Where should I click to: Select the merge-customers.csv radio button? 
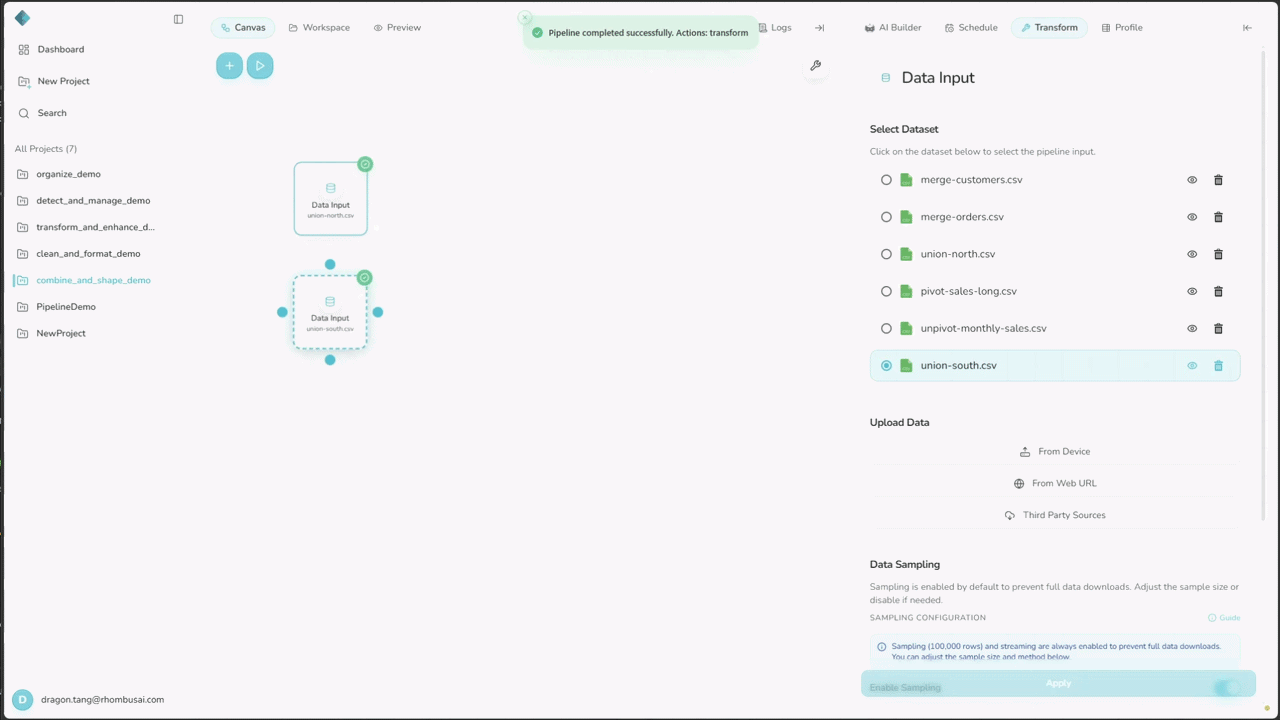[886, 180]
